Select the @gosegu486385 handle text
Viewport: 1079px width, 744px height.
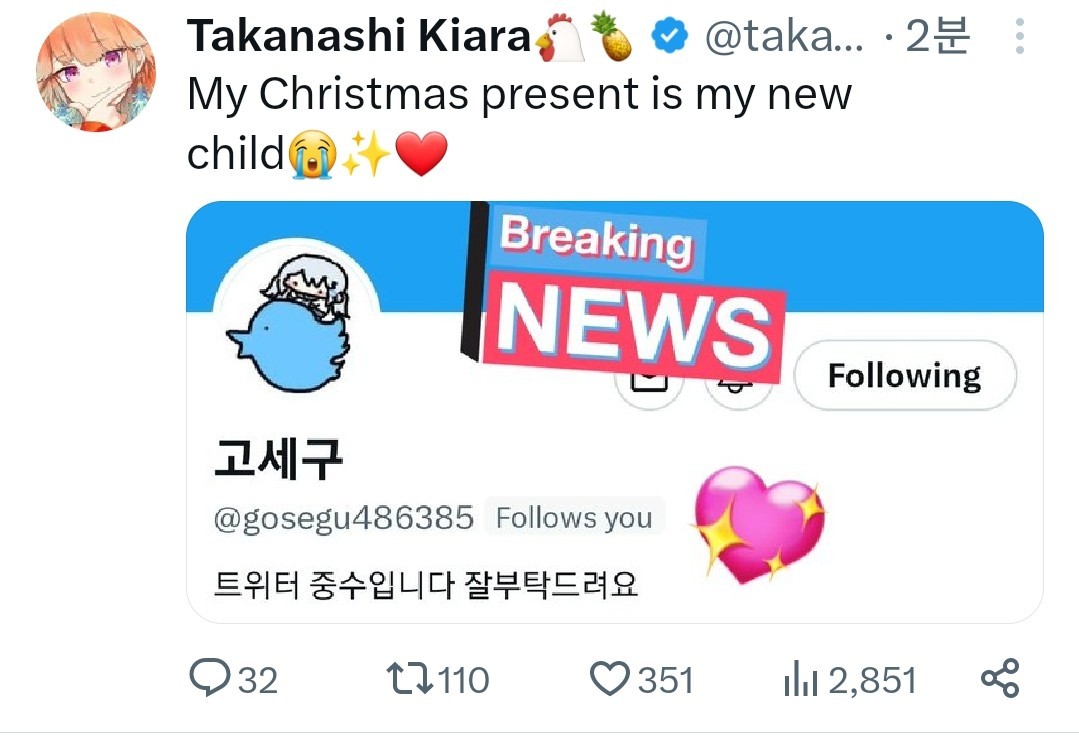[343, 518]
